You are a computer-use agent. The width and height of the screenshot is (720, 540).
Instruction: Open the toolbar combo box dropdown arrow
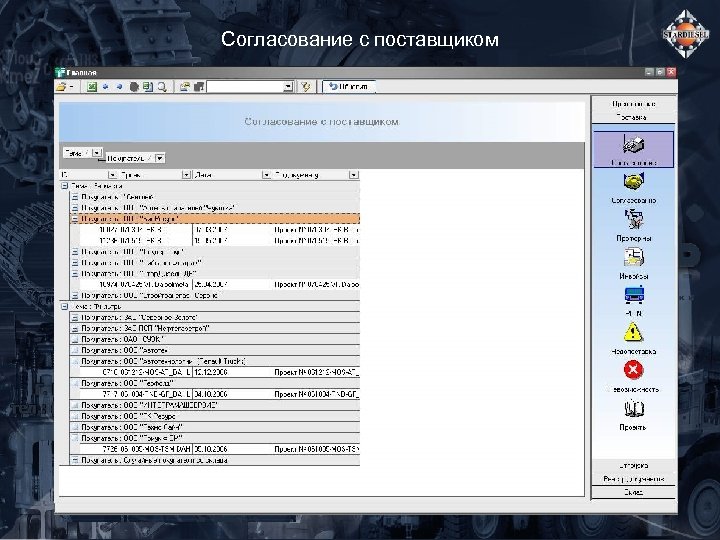pos(288,86)
